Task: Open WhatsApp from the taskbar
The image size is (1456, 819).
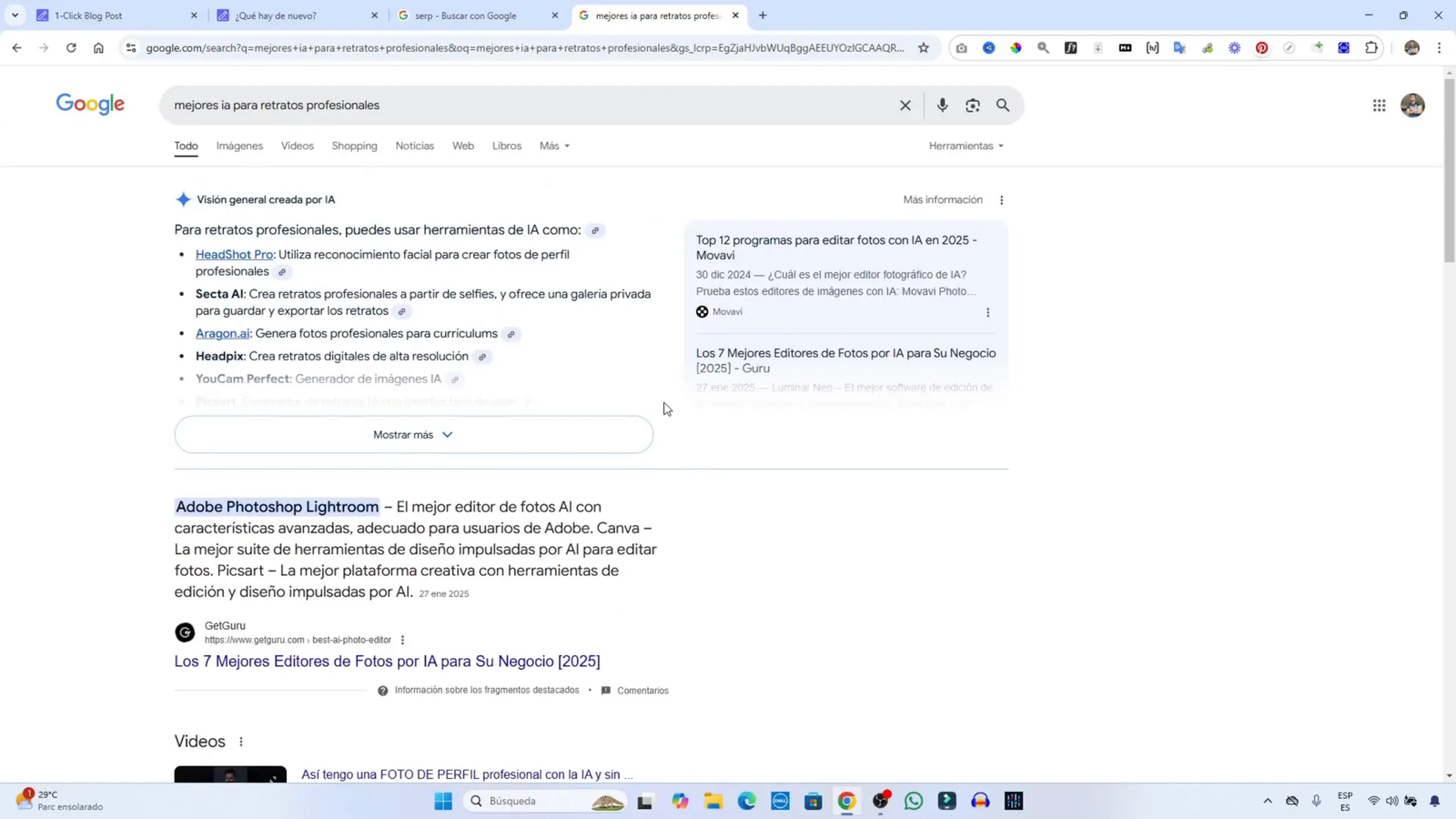Action: tap(913, 801)
